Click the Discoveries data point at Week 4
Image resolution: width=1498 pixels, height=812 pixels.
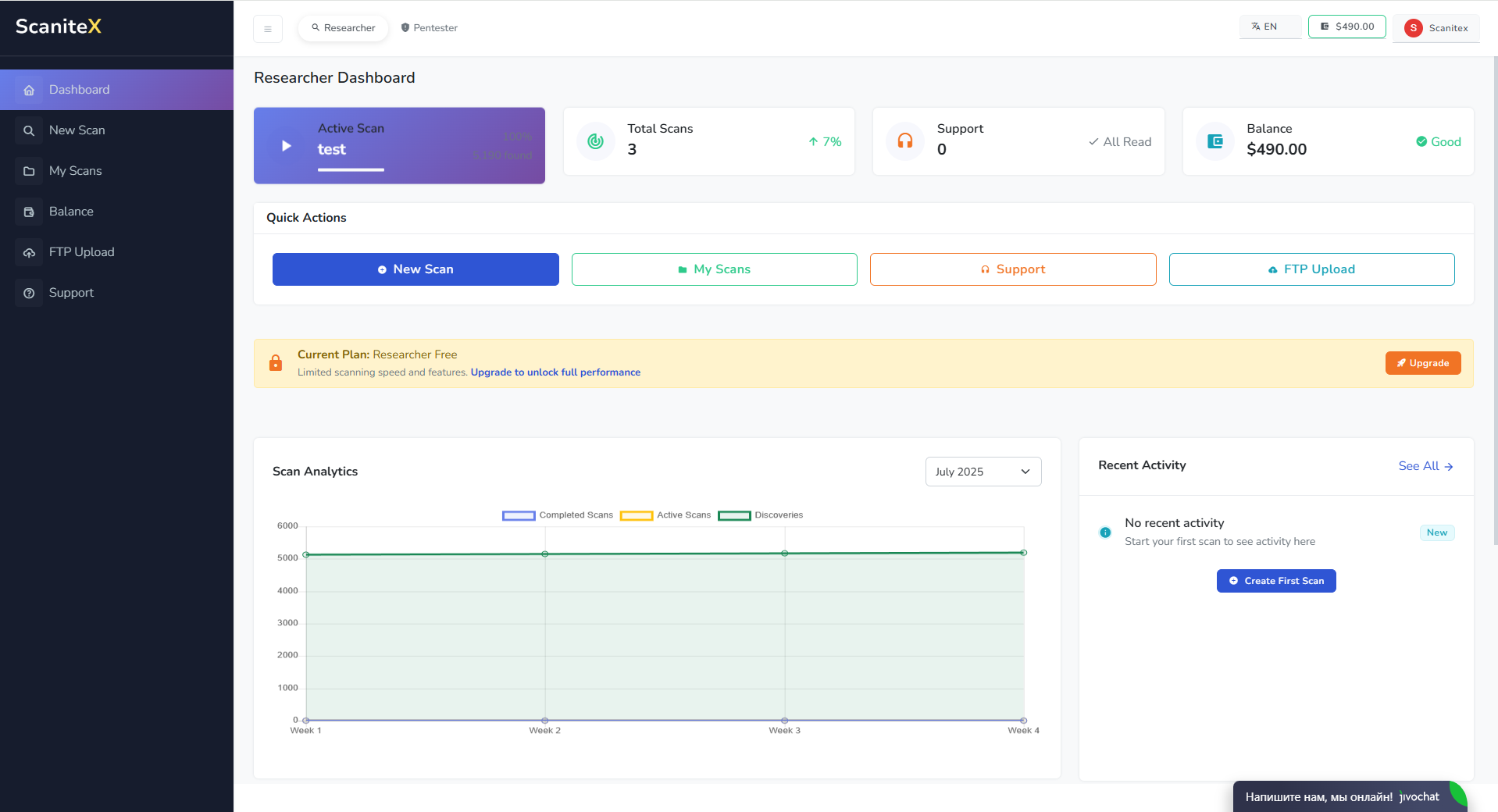(x=1024, y=553)
